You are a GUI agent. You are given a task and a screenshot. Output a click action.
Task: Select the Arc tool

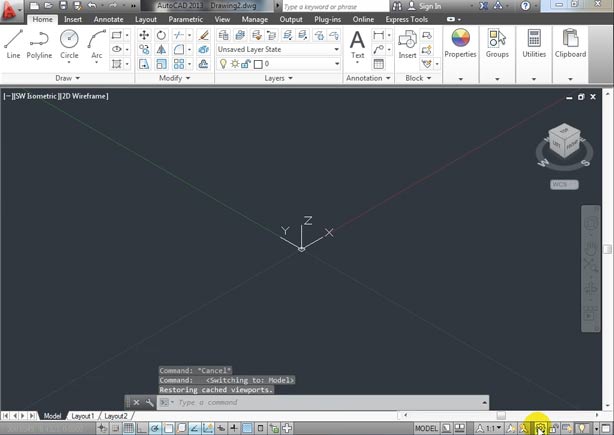[x=96, y=42]
